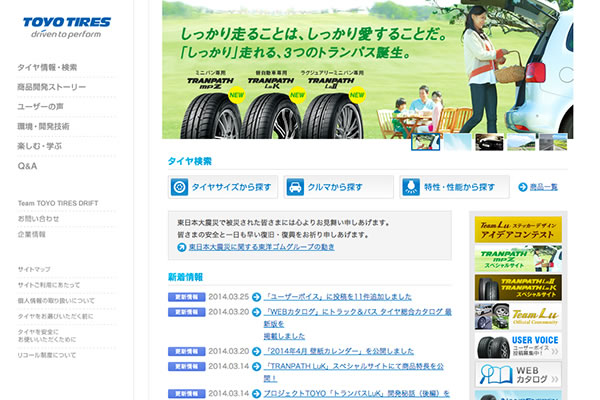Click the TOYO TIRES logo

click(x=67, y=28)
